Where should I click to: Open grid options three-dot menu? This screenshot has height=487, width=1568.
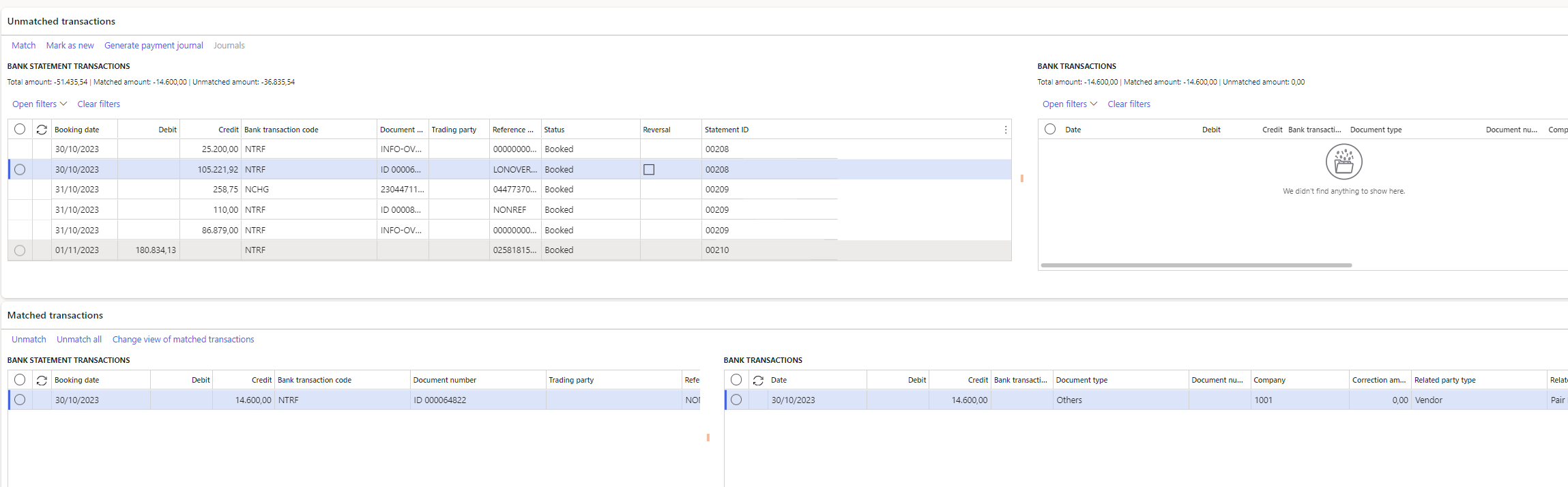[x=1005, y=130]
